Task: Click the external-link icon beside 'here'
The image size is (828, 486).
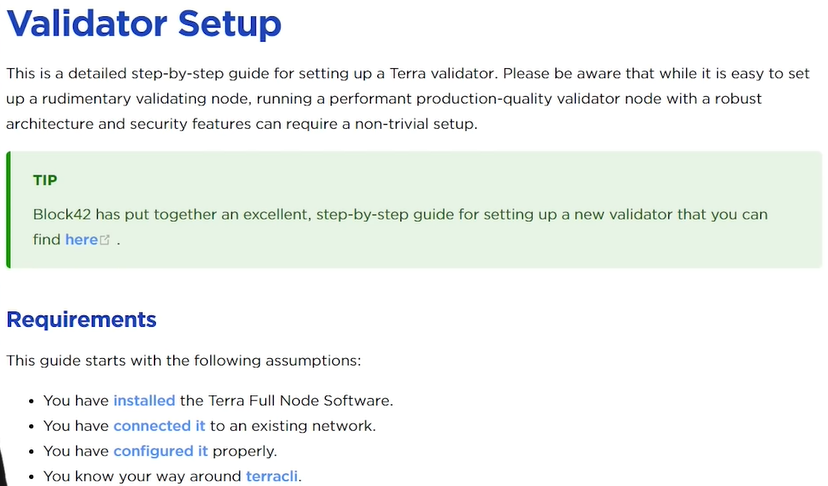Action: (x=105, y=240)
